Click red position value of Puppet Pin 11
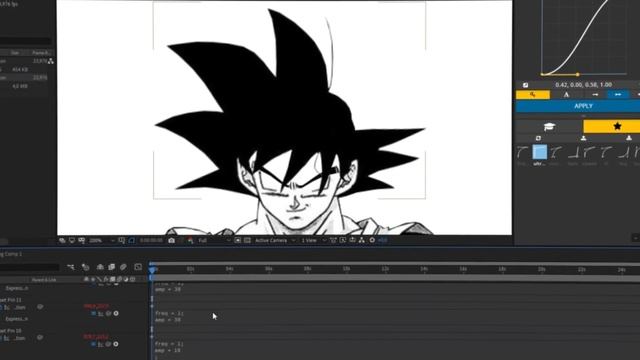The height and width of the screenshot is (360, 640). pyautogui.click(x=96, y=306)
